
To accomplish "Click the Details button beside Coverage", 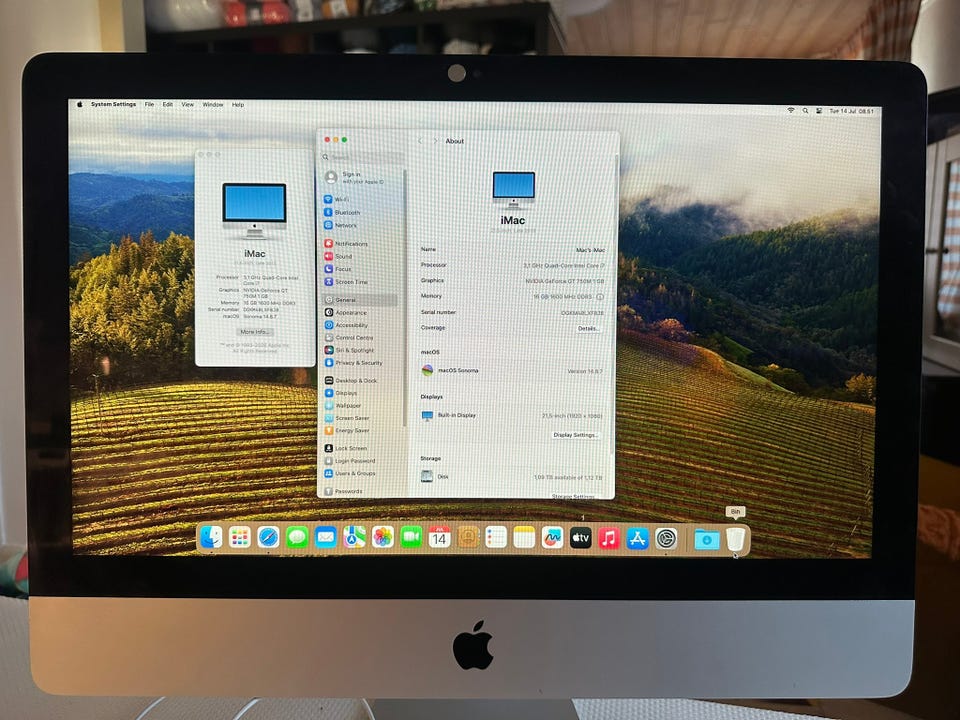I will 588,329.
